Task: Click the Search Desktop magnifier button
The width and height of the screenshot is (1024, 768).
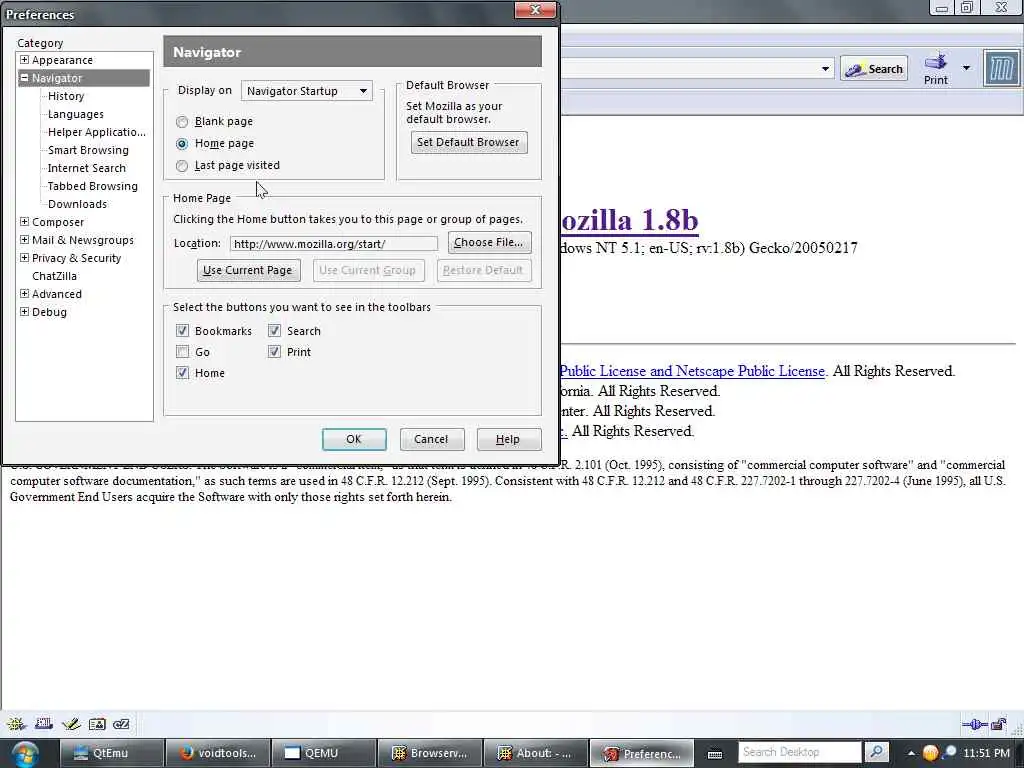Action: point(877,752)
